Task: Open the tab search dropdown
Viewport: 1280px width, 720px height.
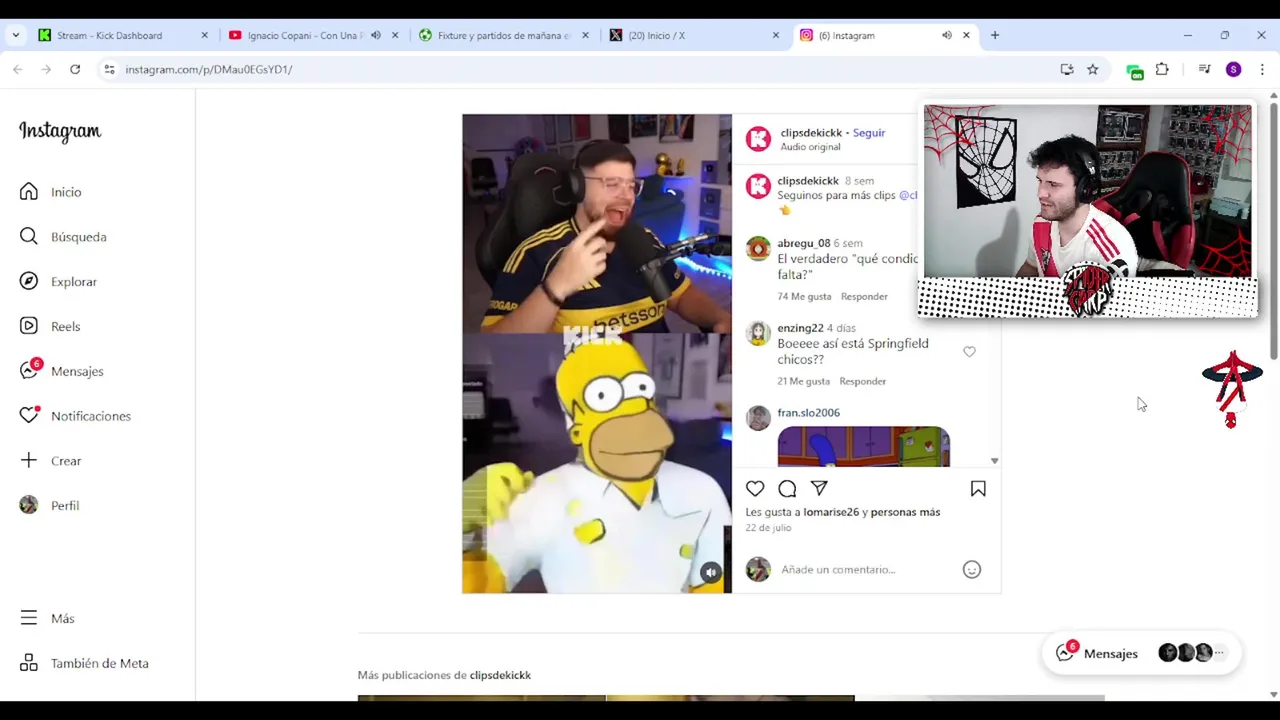Action: [x=15, y=35]
